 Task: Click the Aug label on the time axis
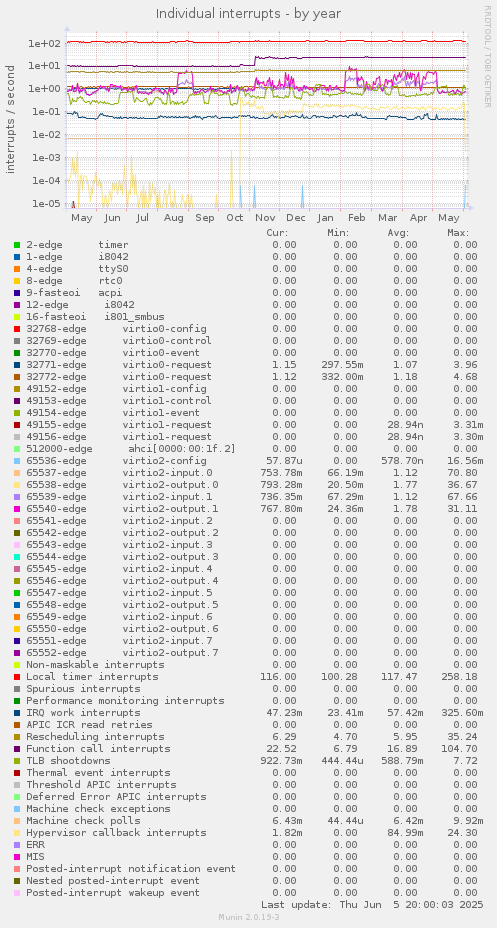coord(173,218)
